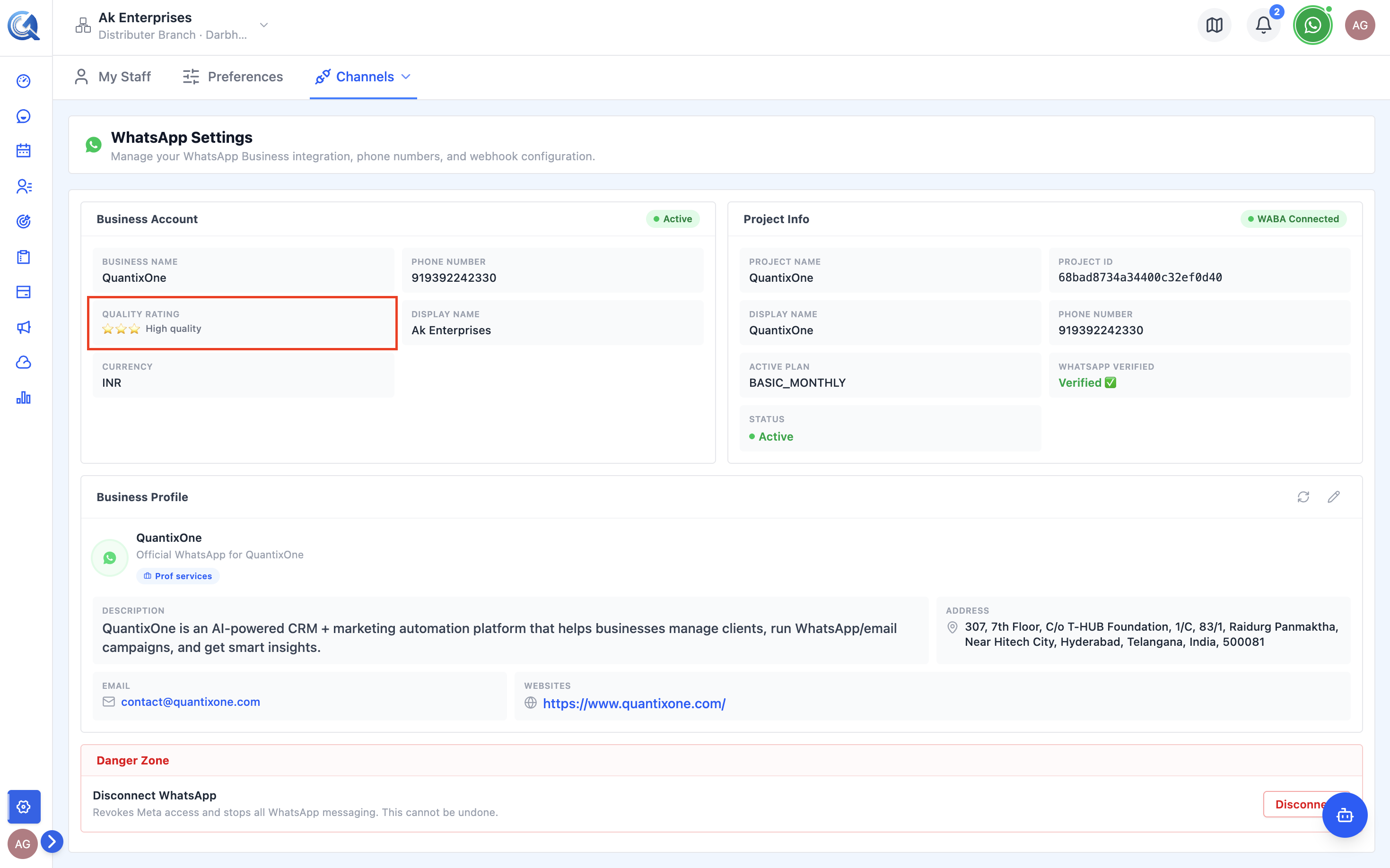The height and width of the screenshot is (868, 1390).
Task: Open the settings gear in the sidebar
Action: [x=24, y=807]
